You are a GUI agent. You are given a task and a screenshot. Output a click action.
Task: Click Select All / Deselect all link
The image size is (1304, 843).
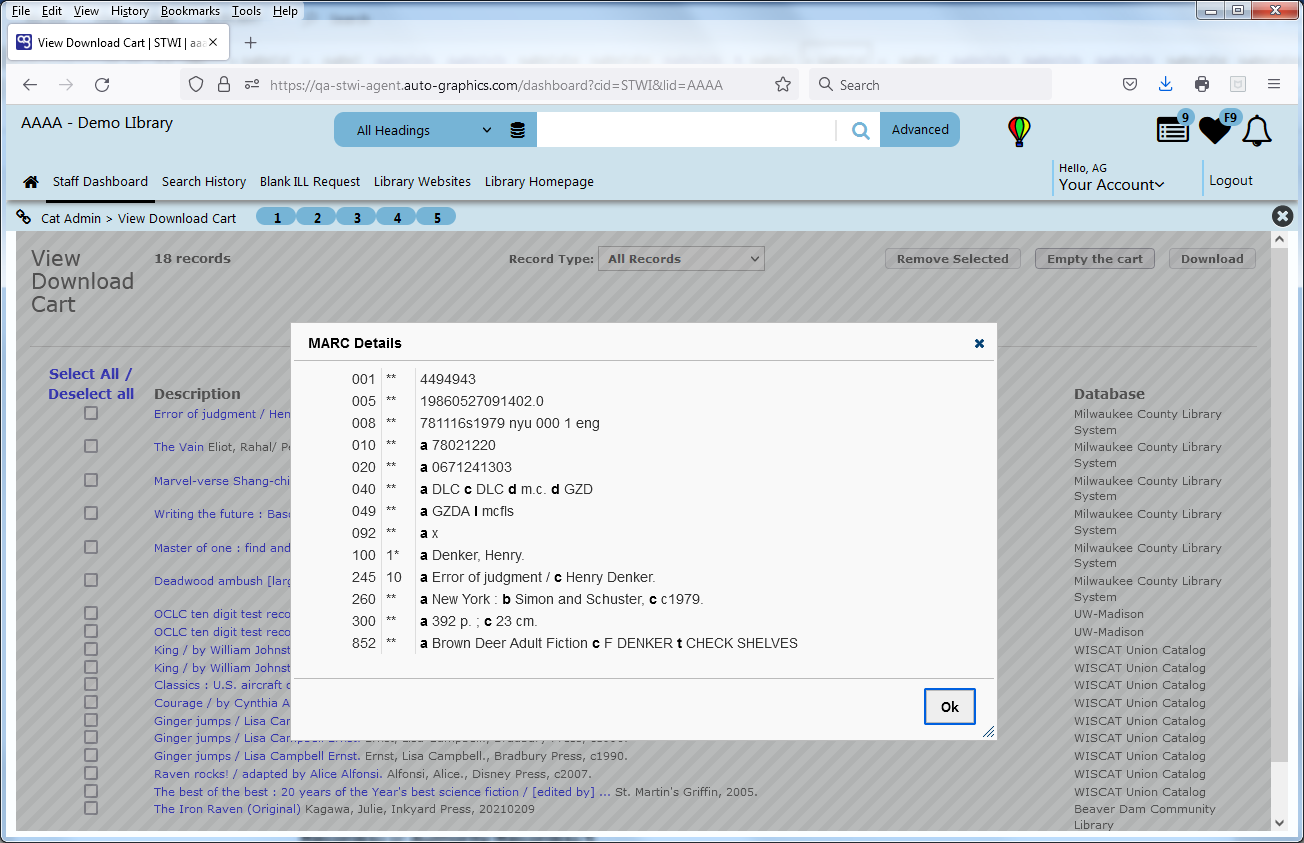(x=91, y=384)
